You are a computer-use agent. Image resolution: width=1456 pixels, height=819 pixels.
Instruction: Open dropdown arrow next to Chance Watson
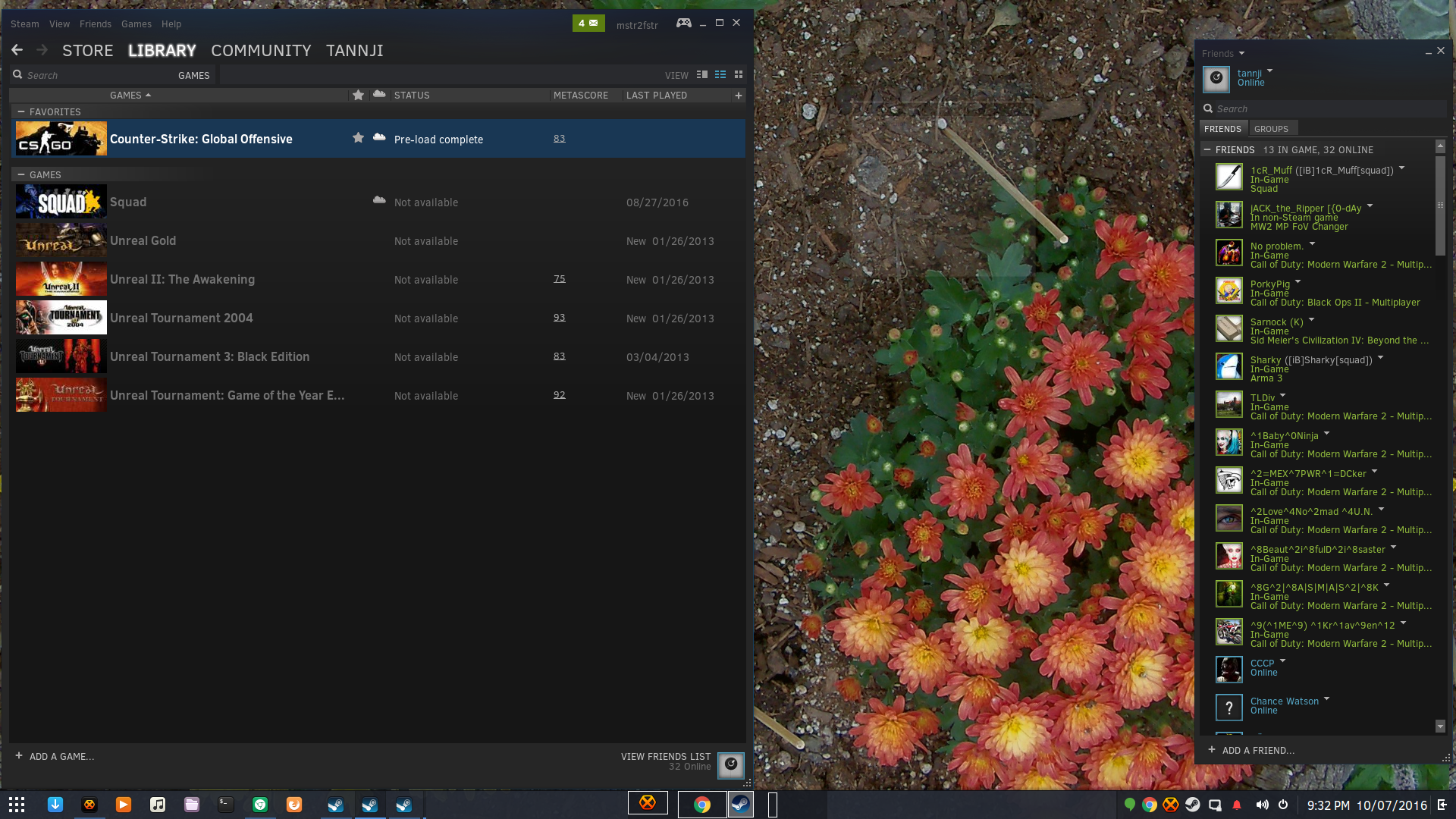pyautogui.click(x=1327, y=698)
